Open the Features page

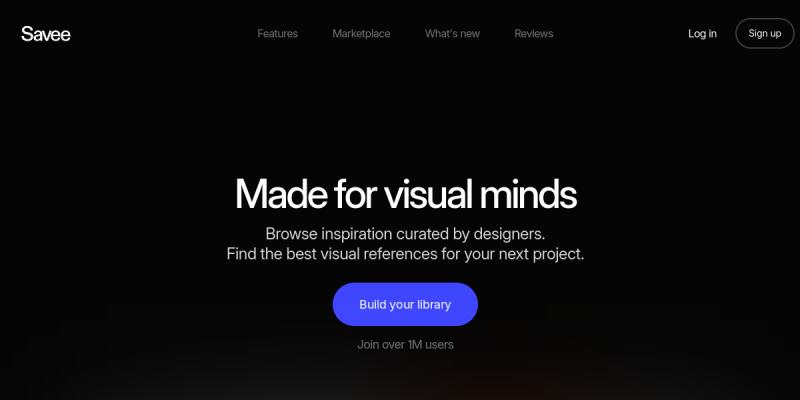tap(278, 34)
